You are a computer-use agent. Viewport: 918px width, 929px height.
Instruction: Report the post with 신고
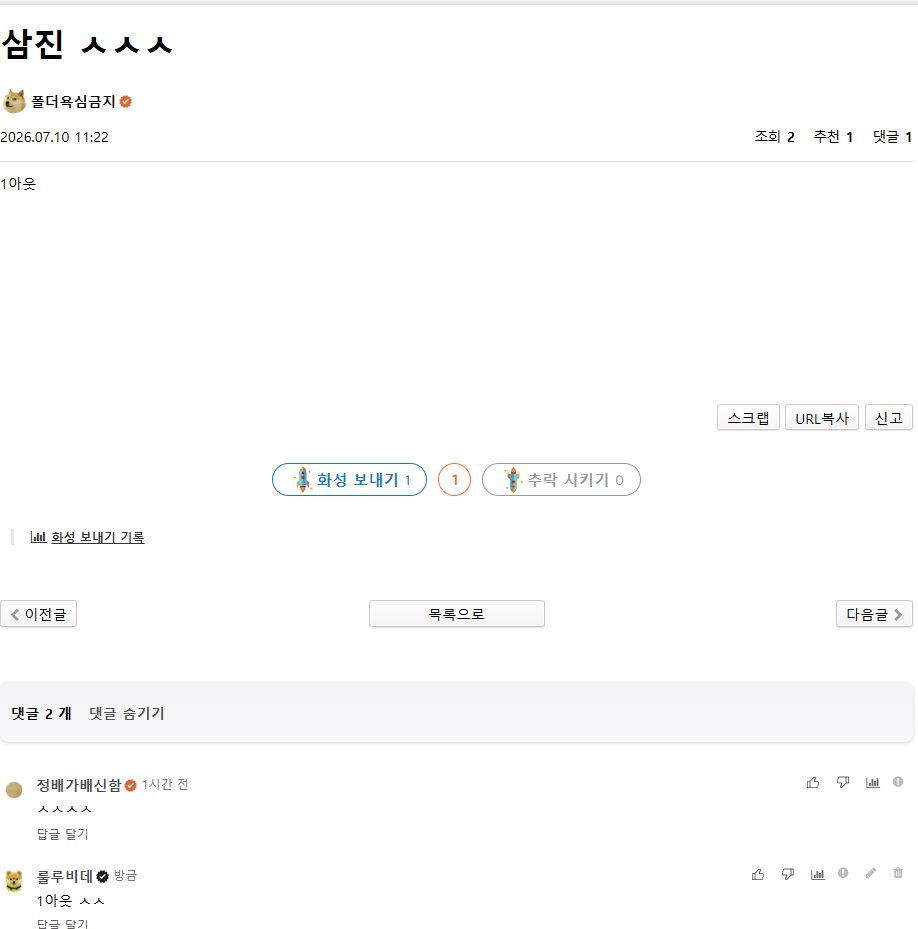point(888,418)
